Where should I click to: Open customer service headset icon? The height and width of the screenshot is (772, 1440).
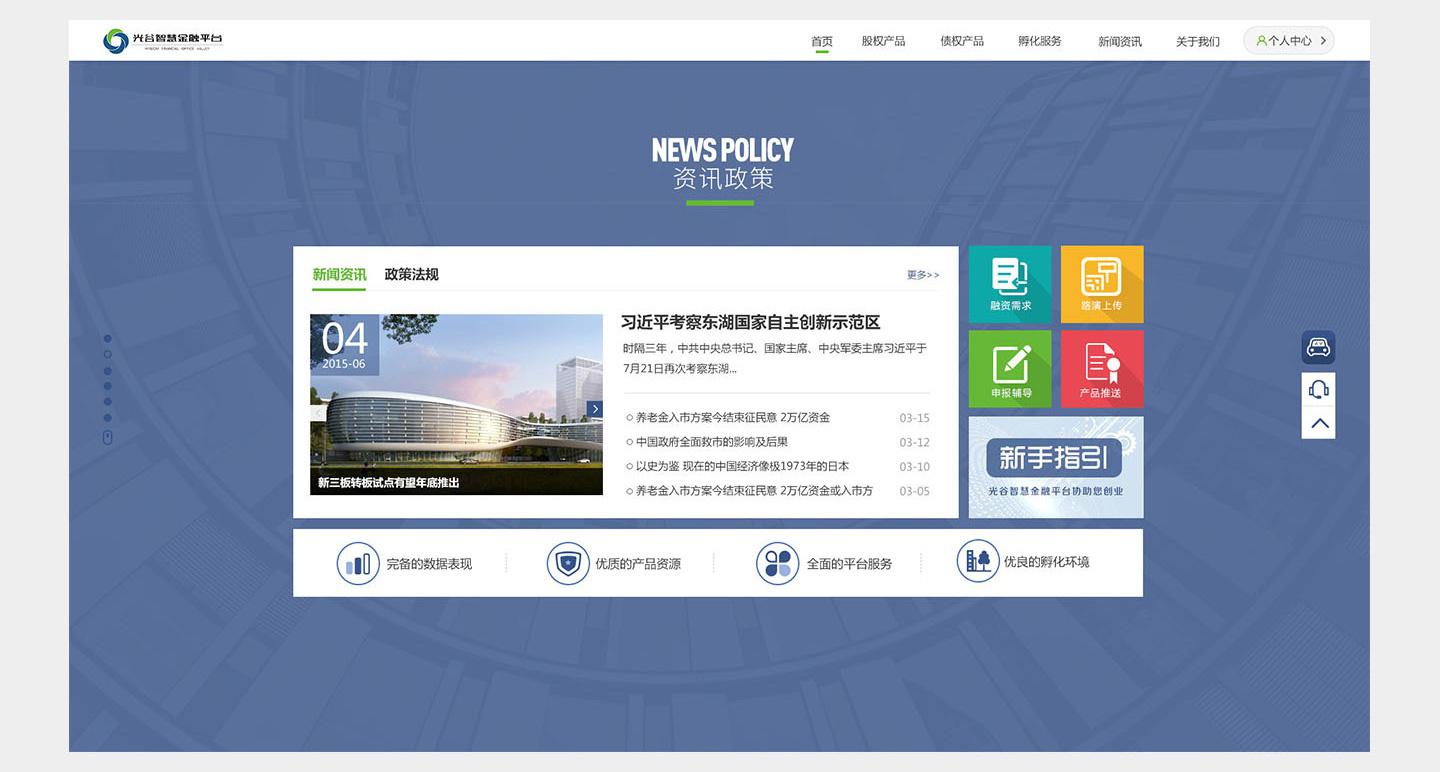pos(1318,389)
